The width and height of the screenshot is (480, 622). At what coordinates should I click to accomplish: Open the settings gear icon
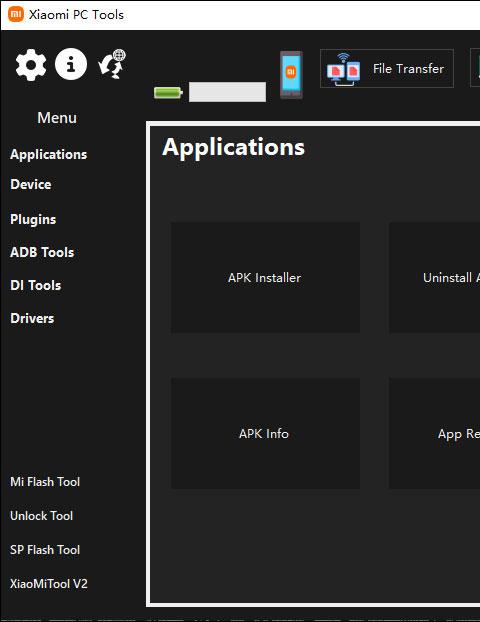[31, 64]
